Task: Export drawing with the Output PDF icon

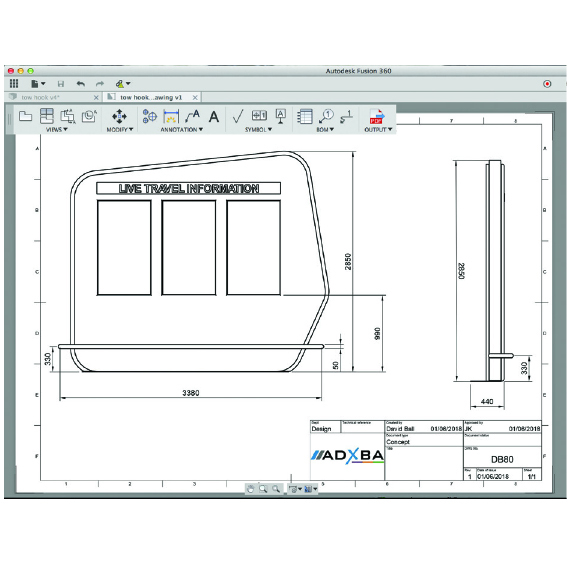Action: [x=377, y=117]
